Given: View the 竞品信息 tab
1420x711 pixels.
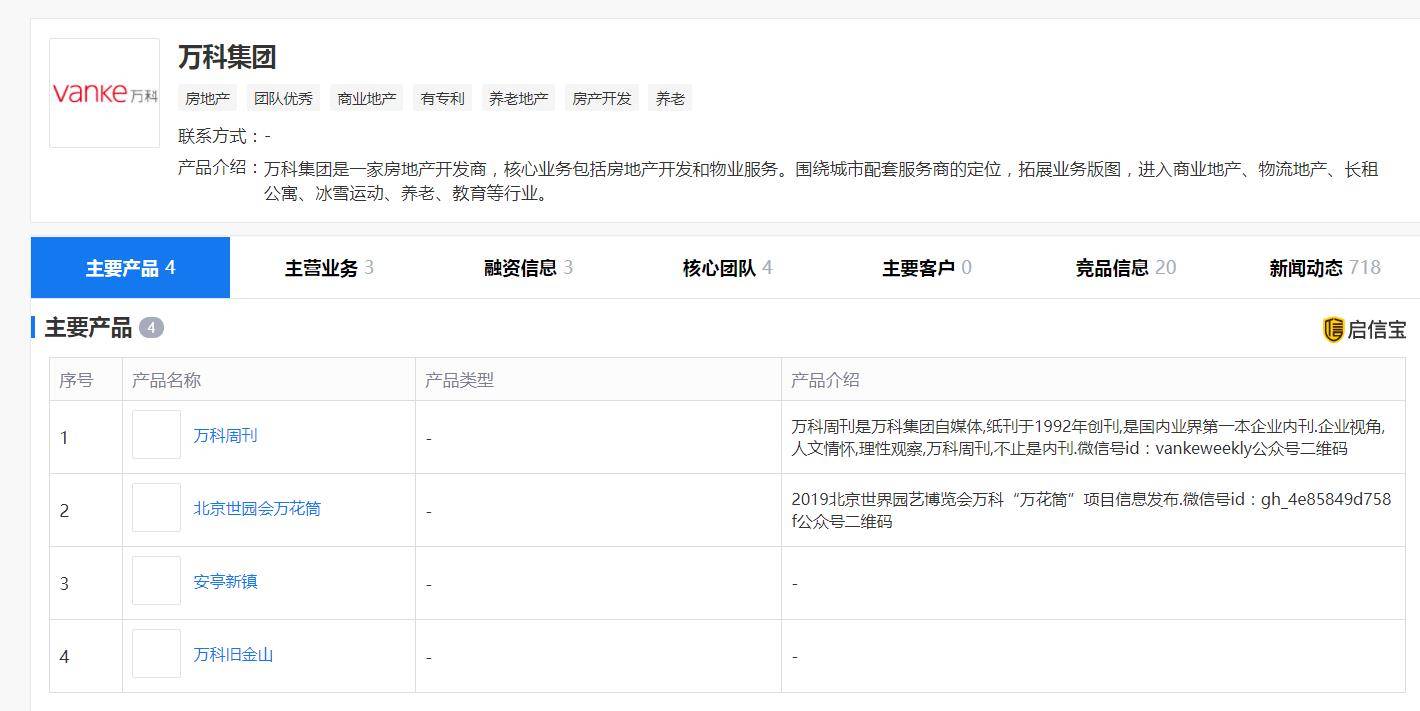Looking at the screenshot, I should point(1125,268).
